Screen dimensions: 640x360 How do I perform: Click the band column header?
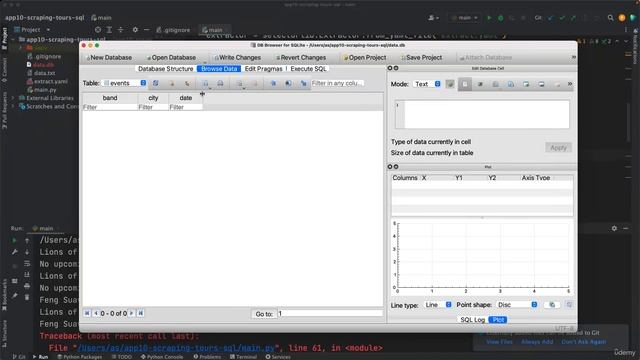coord(110,98)
